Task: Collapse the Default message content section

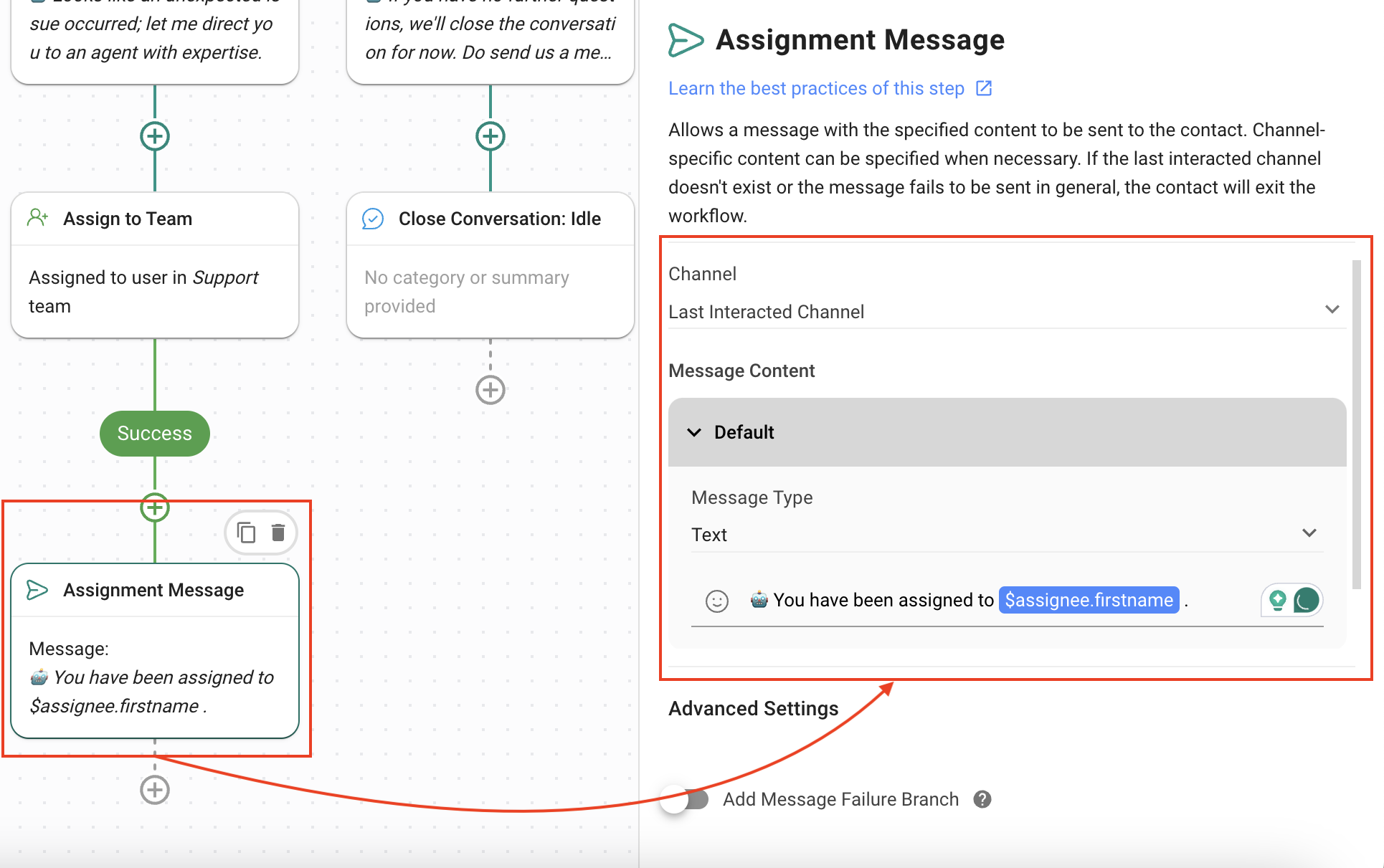Action: tap(694, 432)
